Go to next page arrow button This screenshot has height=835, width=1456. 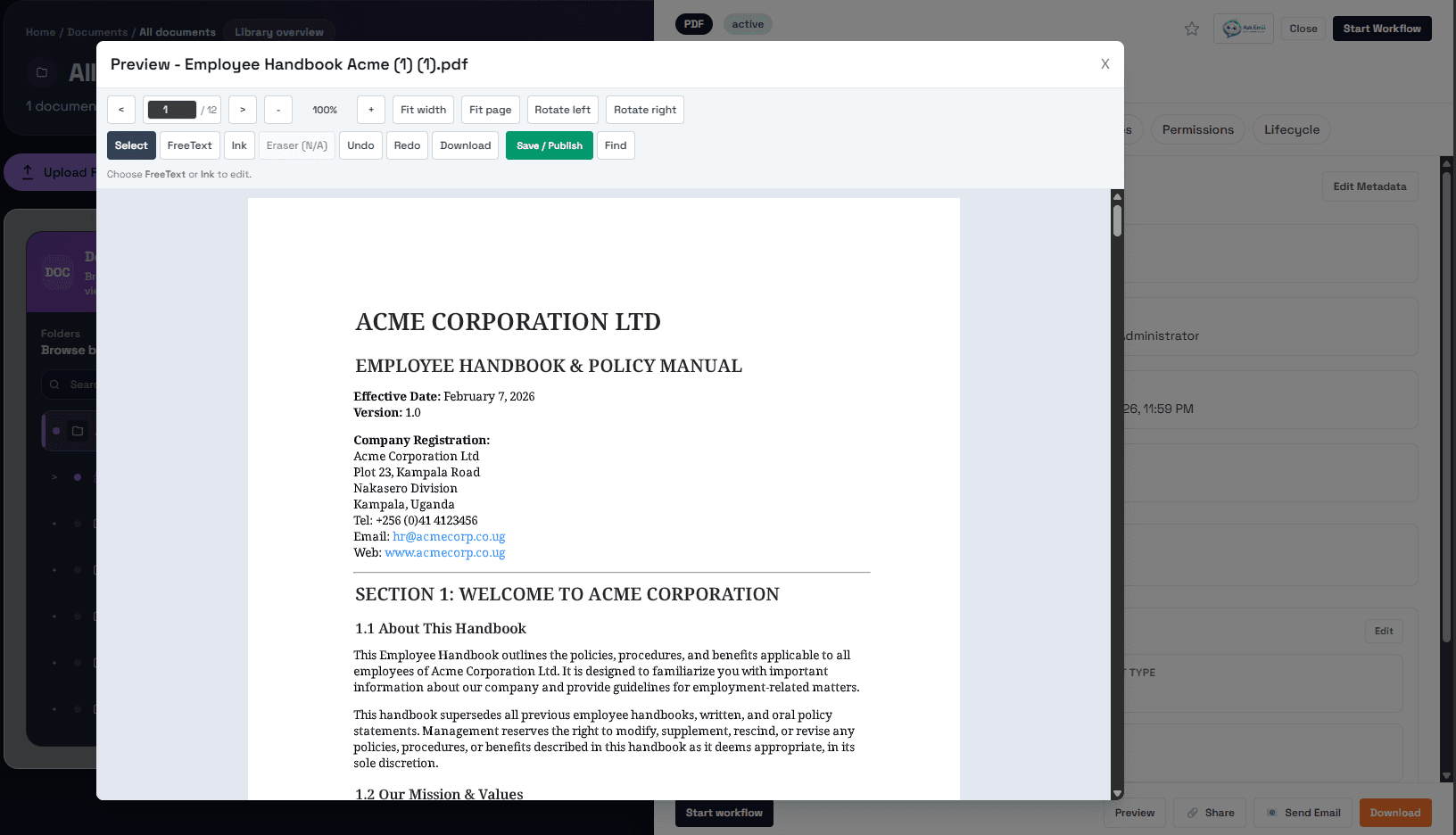click(243, 110)
